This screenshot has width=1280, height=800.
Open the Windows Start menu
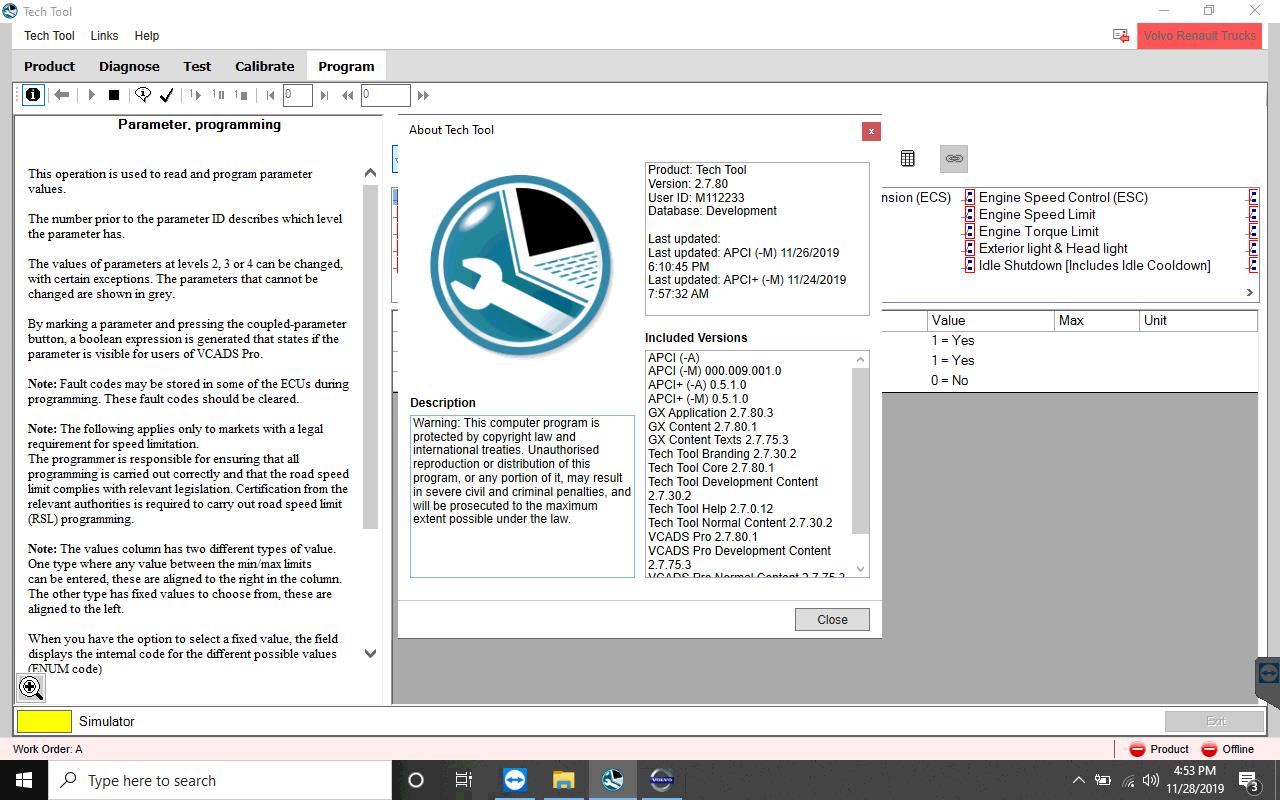click(x=24, y=780)
